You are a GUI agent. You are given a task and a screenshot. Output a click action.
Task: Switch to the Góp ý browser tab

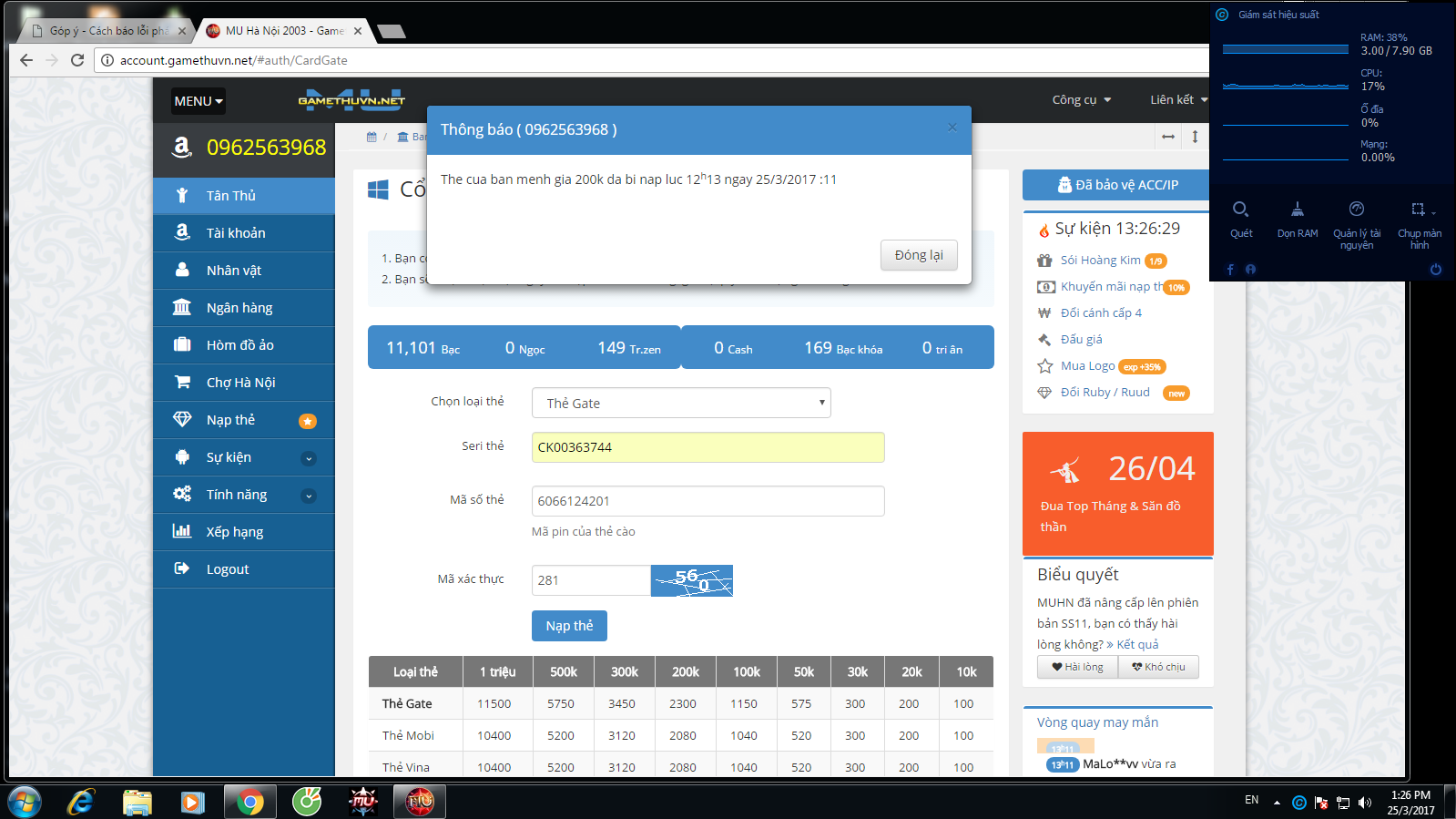108,31
